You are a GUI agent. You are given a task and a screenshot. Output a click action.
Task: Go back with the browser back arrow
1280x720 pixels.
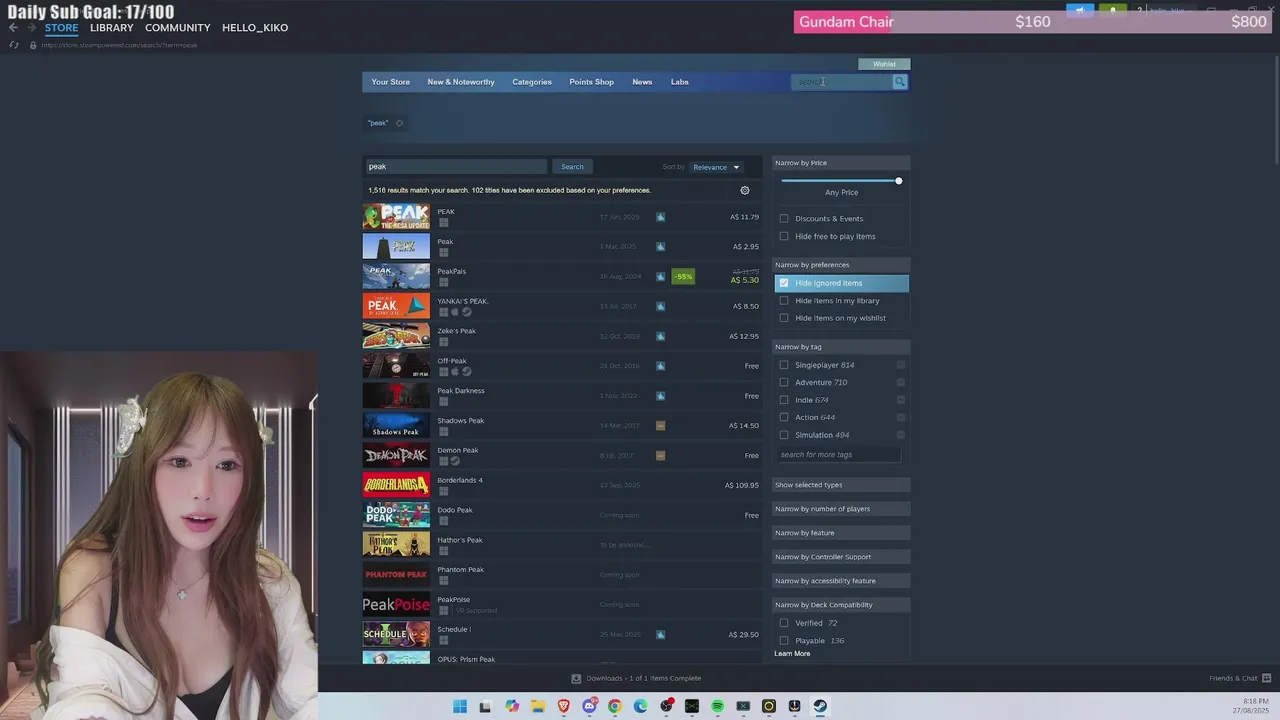click(13, 28)
